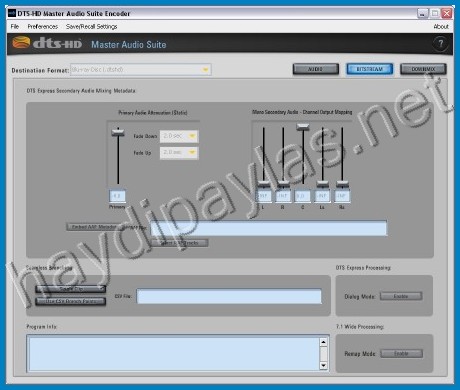Open the About menu
Viewport: 460px width, 390px height.
point(441,26)
